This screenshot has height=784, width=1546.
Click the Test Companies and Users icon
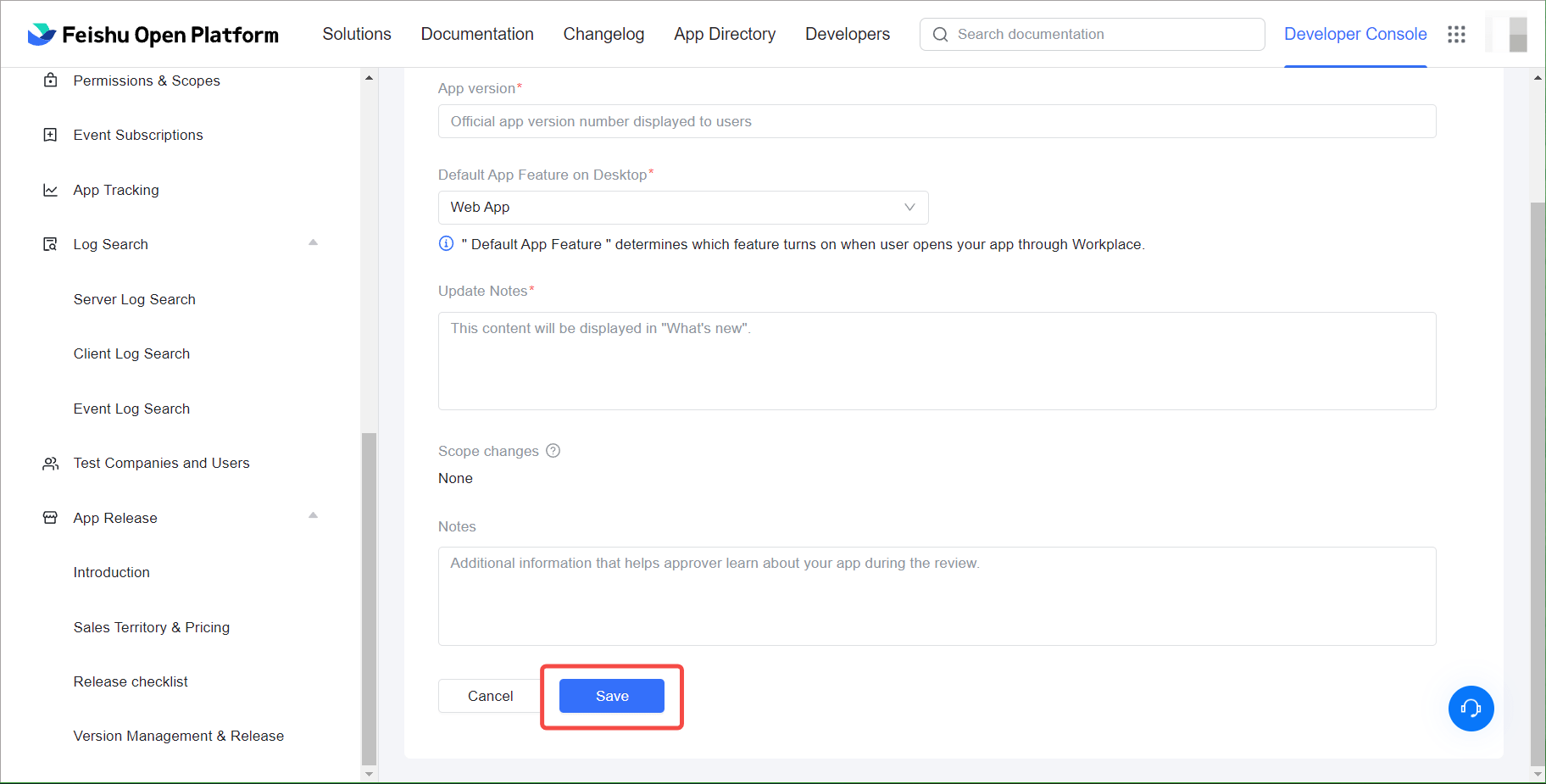[51, 463]
